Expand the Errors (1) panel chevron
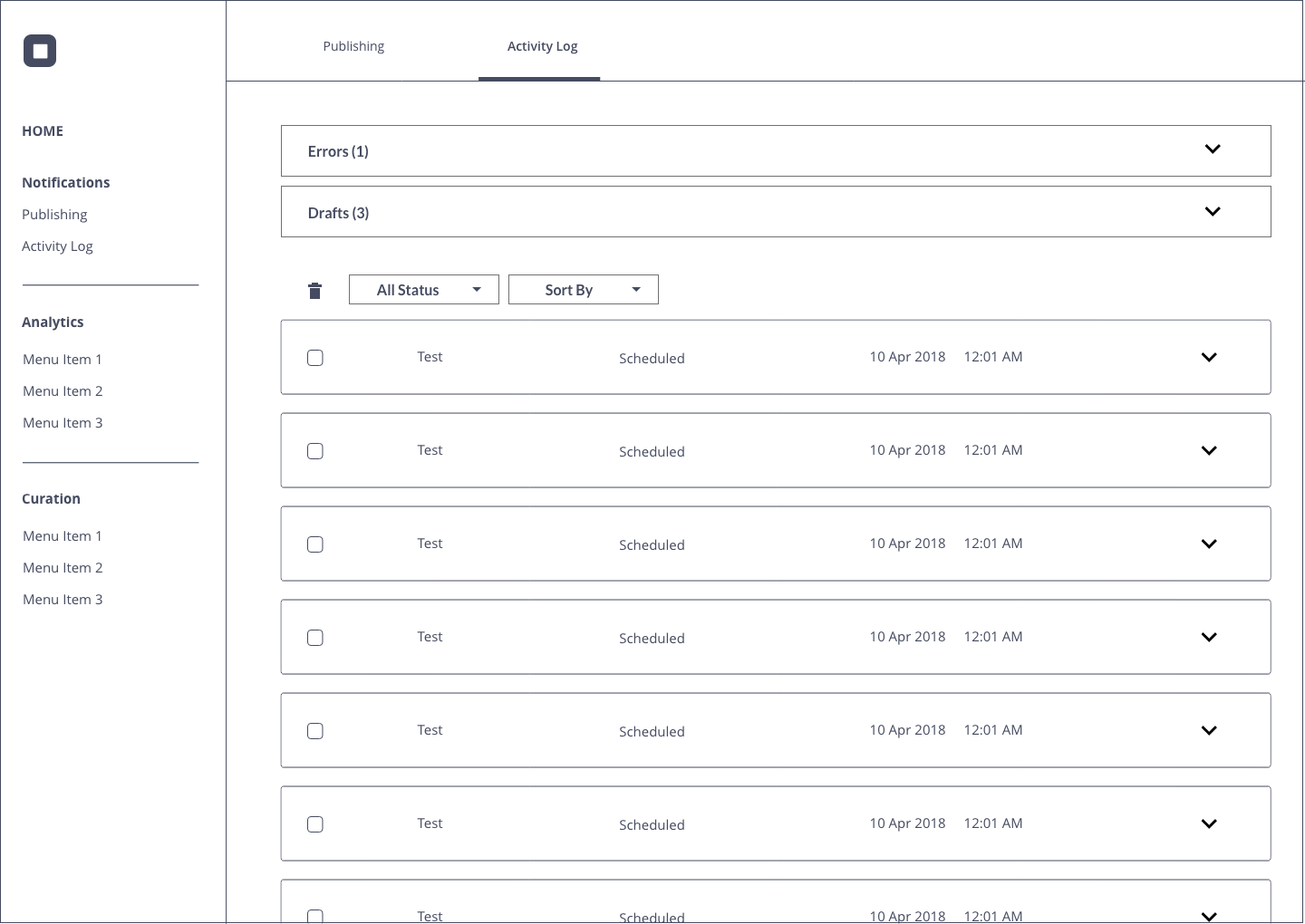Image resolution: width=1305 pixels, height=924 pixels. (1213, 149)
